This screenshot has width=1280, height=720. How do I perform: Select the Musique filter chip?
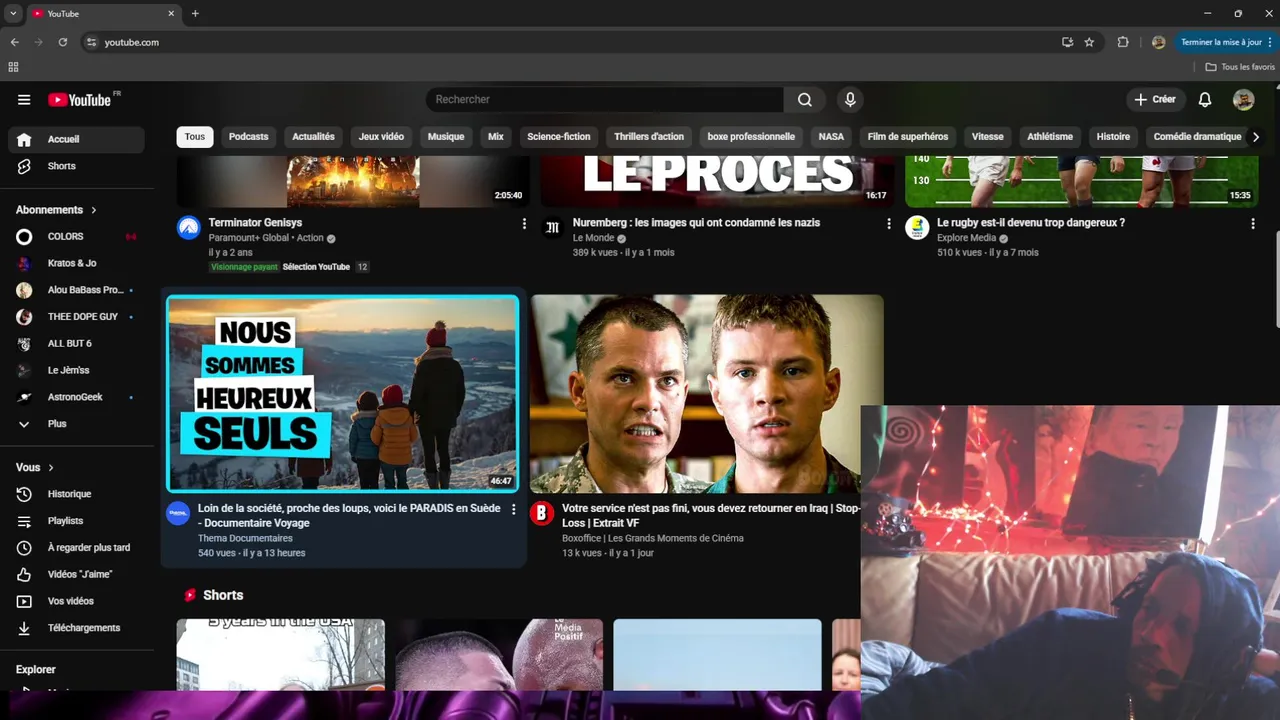coord(446,137)
